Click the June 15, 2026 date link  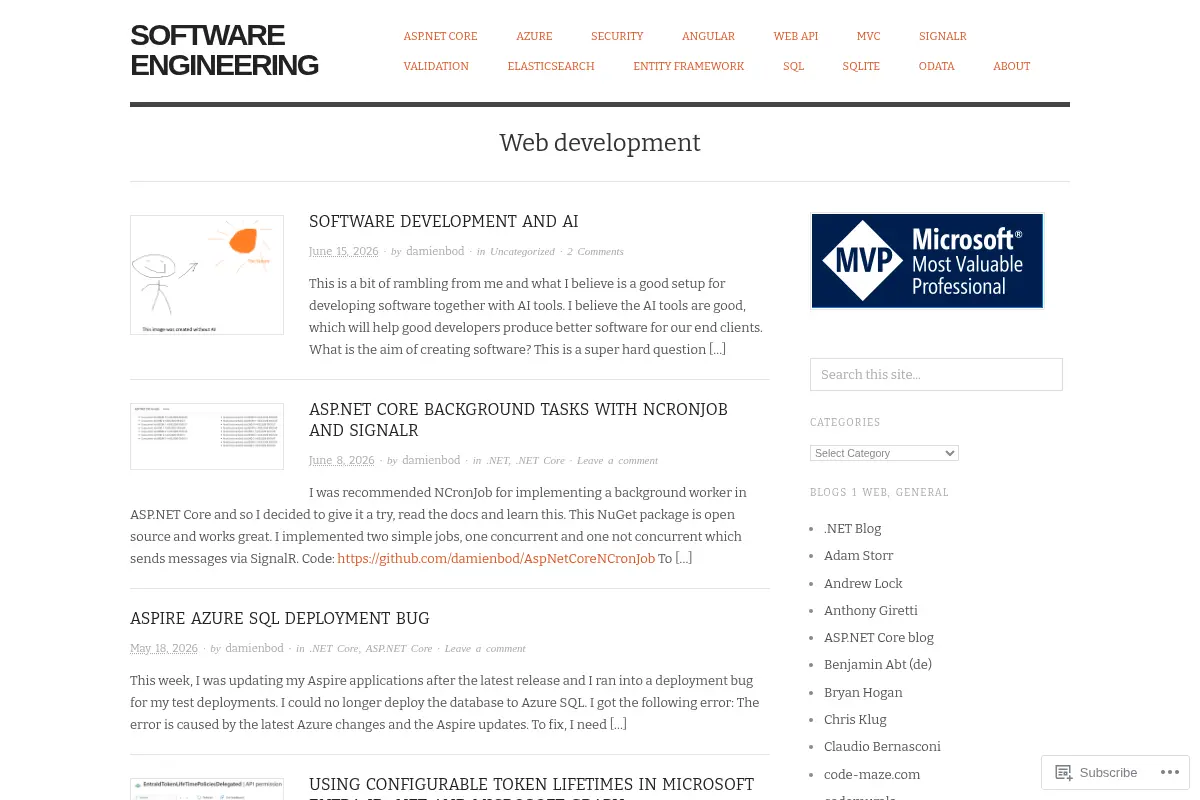pos(343,251)
